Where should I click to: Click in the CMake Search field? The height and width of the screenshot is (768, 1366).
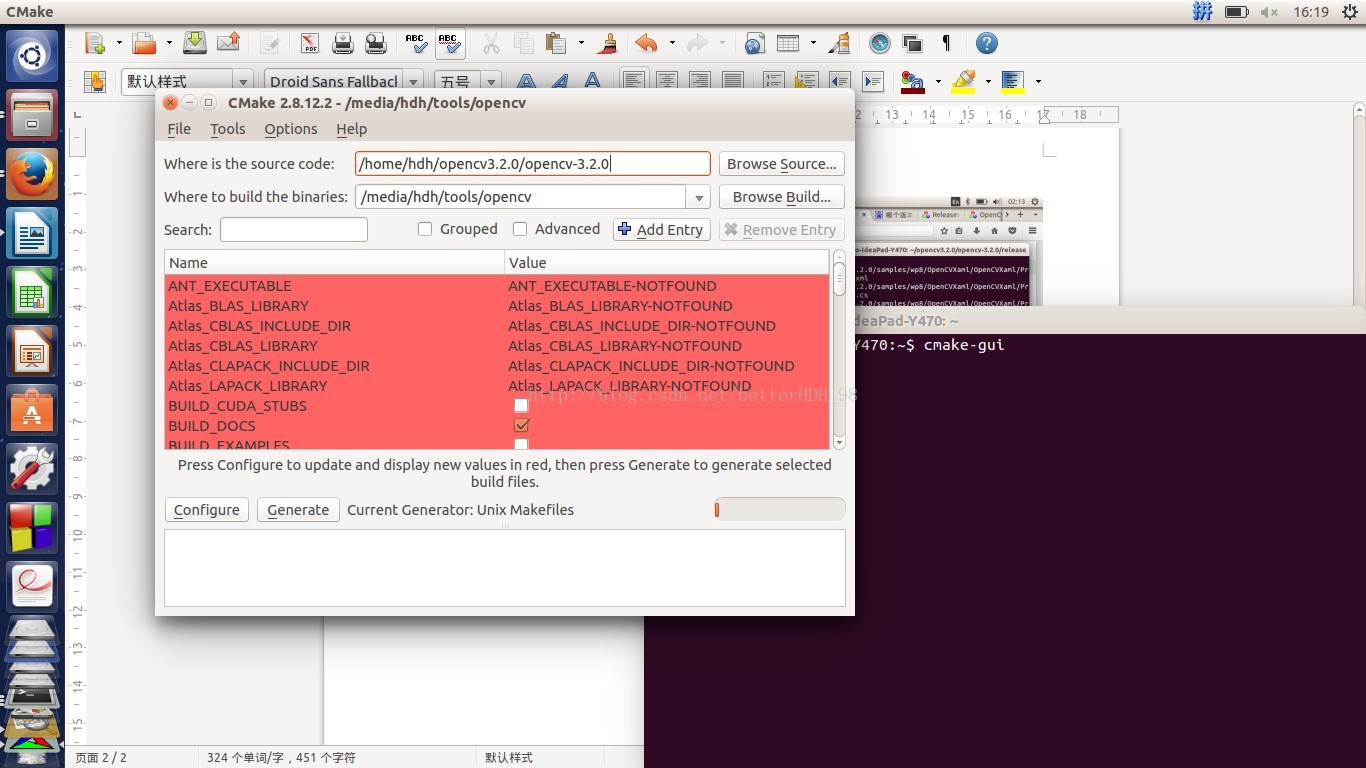click(294, 230)
